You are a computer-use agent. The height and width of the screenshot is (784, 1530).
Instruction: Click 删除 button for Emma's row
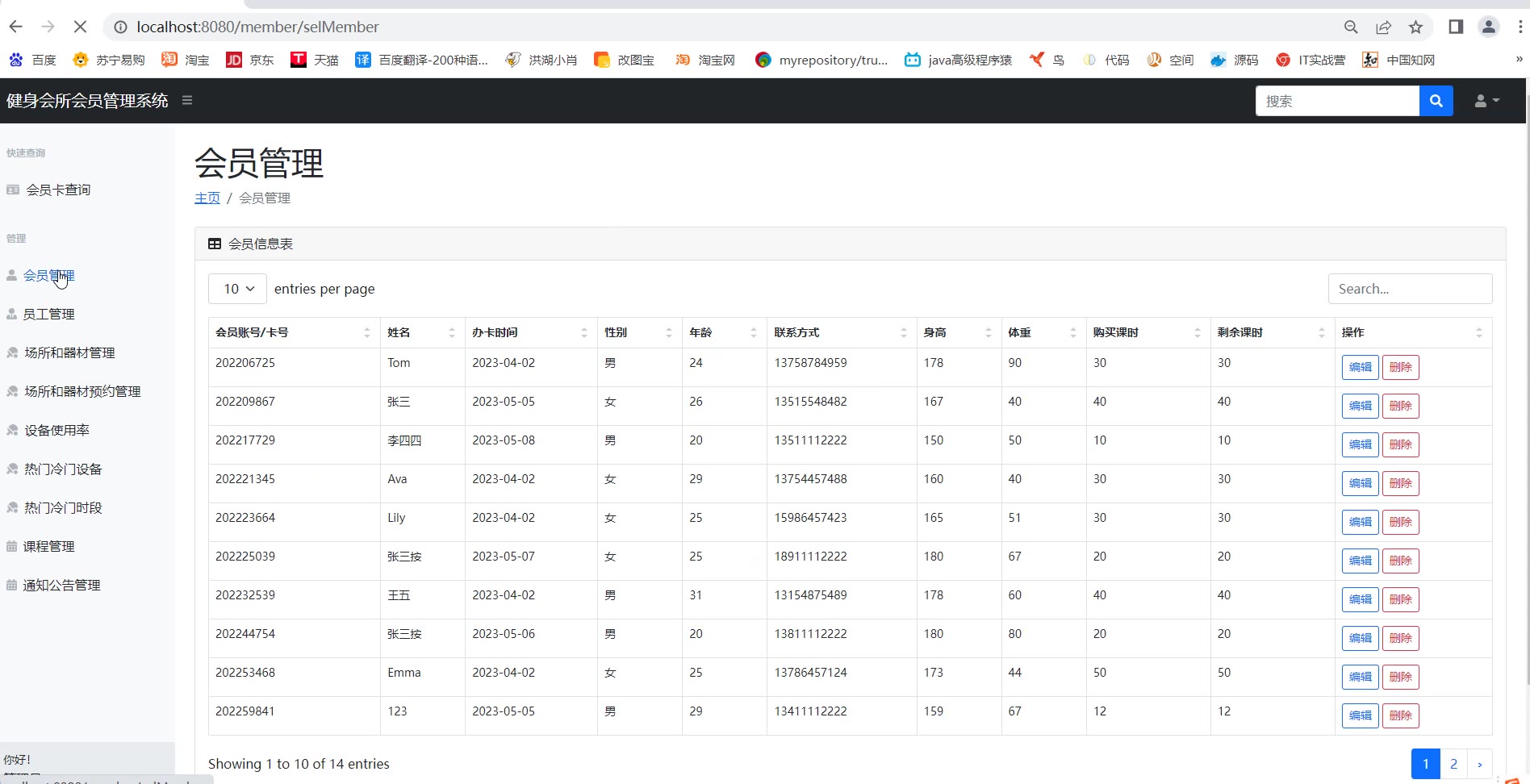[x=1400, y=677]
